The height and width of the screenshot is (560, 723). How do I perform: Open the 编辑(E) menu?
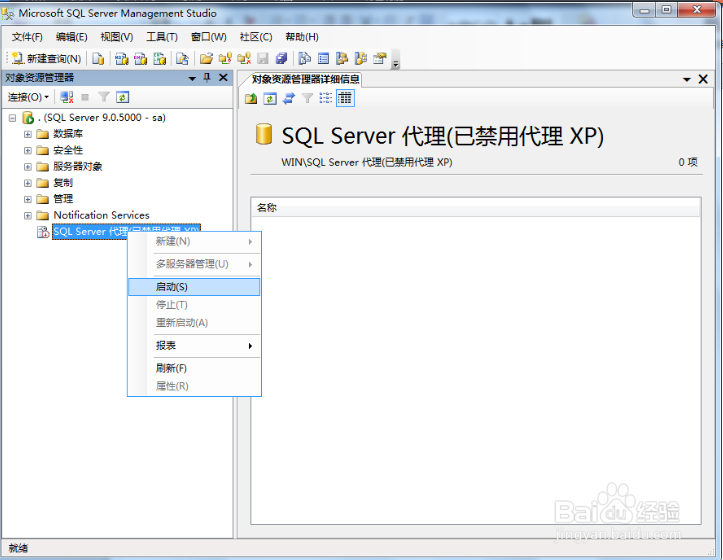pyautogui.click(x=71, y=37)
